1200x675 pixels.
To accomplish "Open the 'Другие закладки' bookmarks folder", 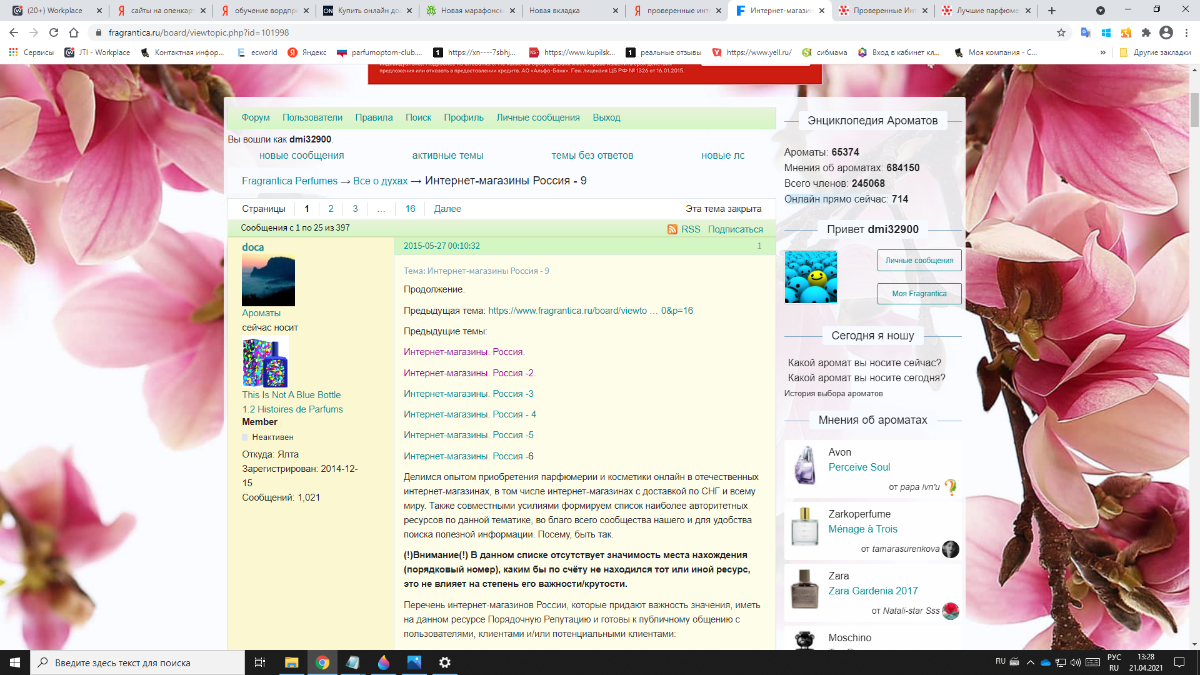I will 1154,52.
